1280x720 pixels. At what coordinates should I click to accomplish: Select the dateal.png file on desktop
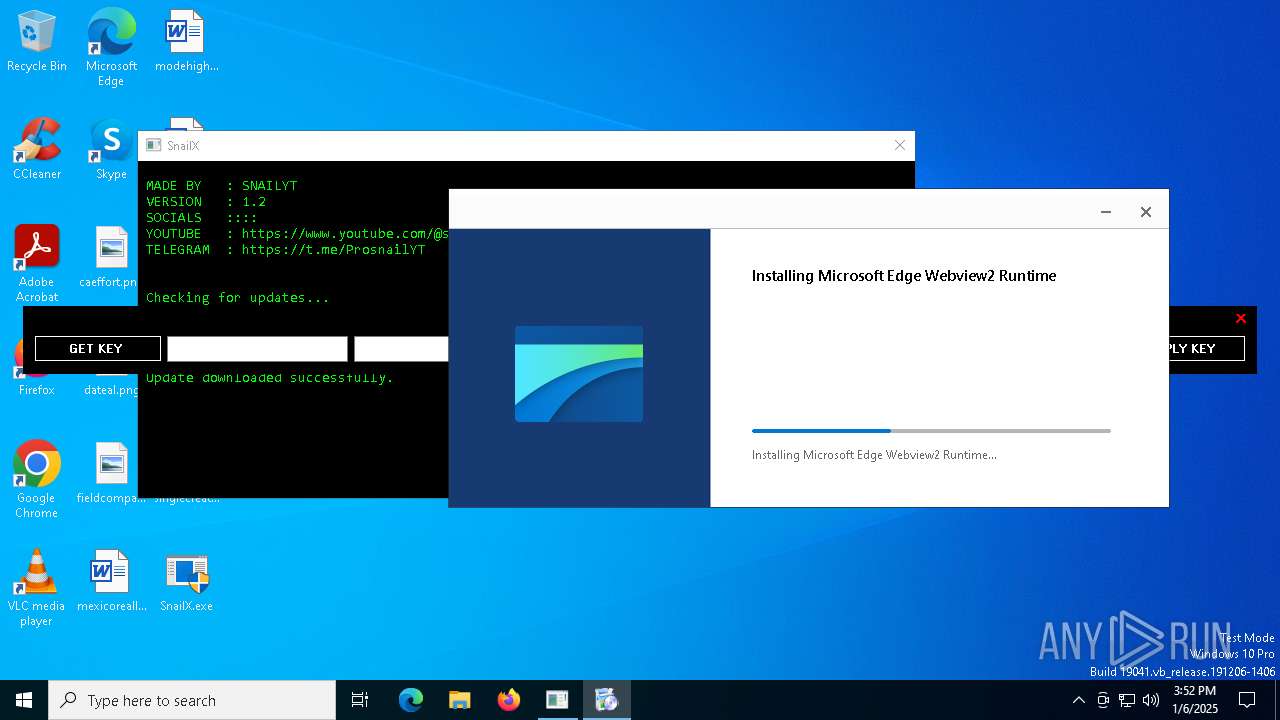tap(111, 389)
